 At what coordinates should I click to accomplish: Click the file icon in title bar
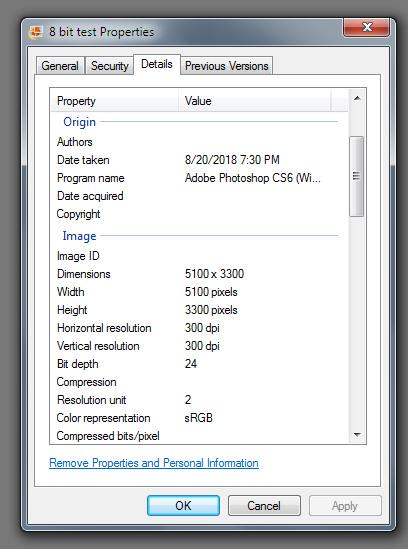(x=35, y=32)
